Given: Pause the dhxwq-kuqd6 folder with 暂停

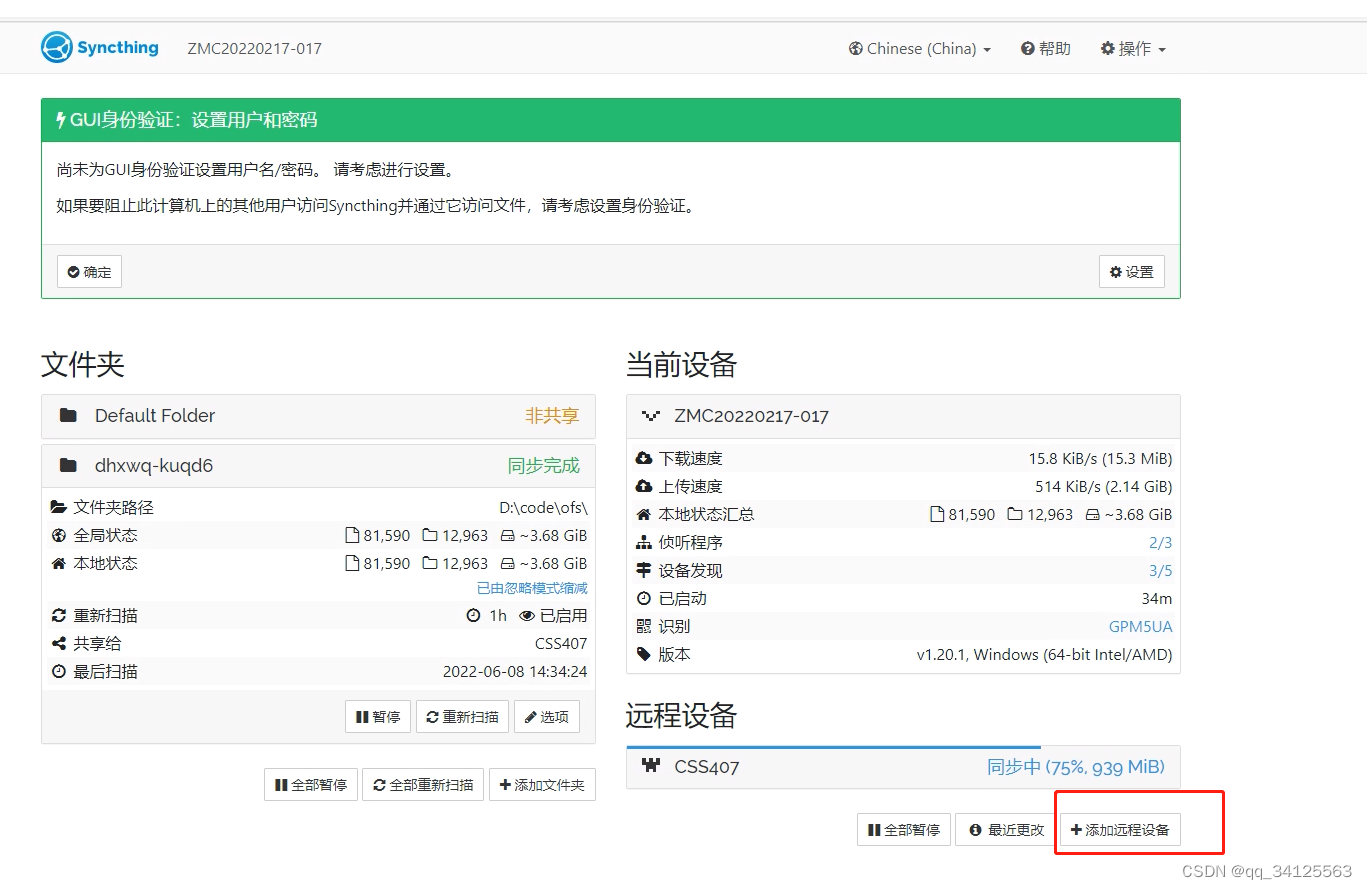Looking at the screenshot, I should click(x=377, y=716).
